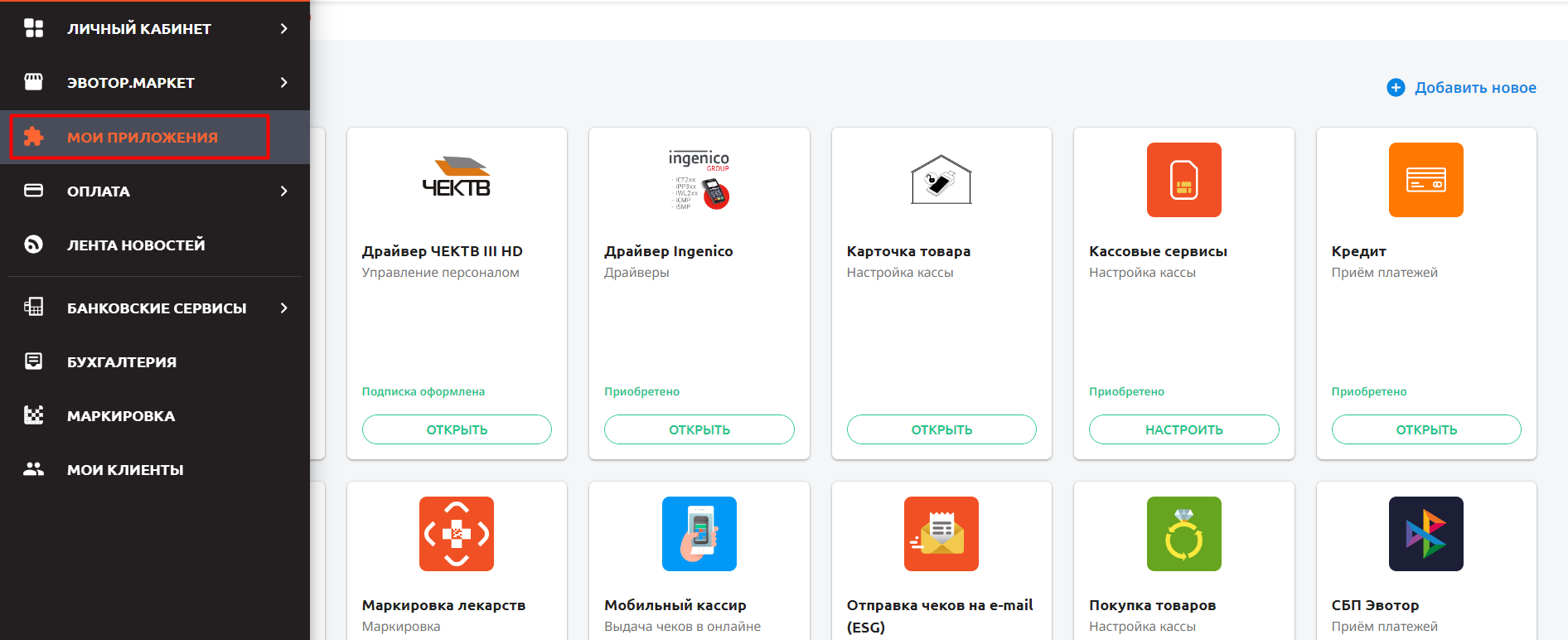Click the Банковские сервисы icon
Screen dimensions: 1568x640
click(33, 308)
